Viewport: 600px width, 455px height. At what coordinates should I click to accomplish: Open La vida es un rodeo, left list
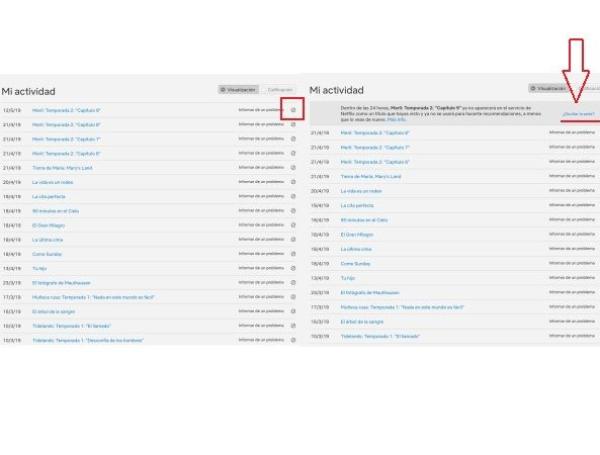tap(52, 182)
